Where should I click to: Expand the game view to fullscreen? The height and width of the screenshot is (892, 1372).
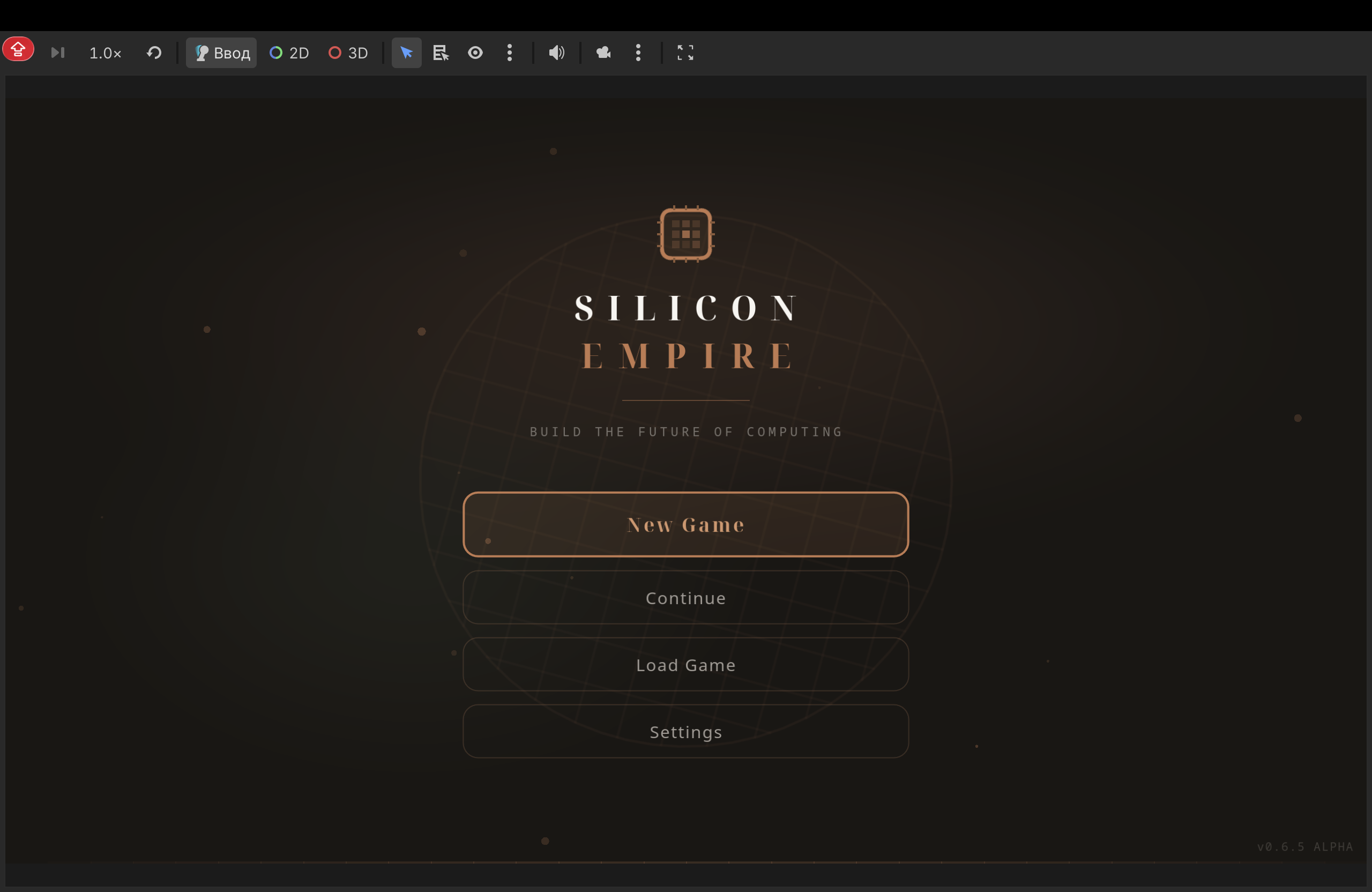pos(685,53)
